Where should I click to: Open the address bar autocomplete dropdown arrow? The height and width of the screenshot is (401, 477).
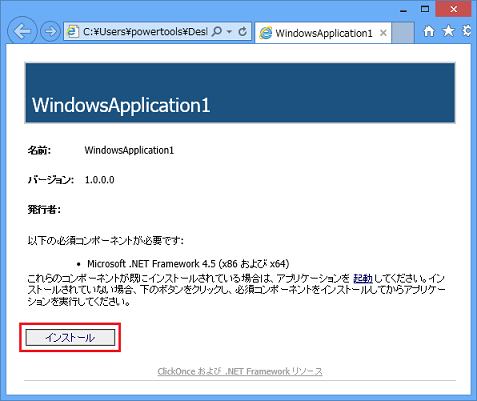pyautogui.click(x=229, y=32)
